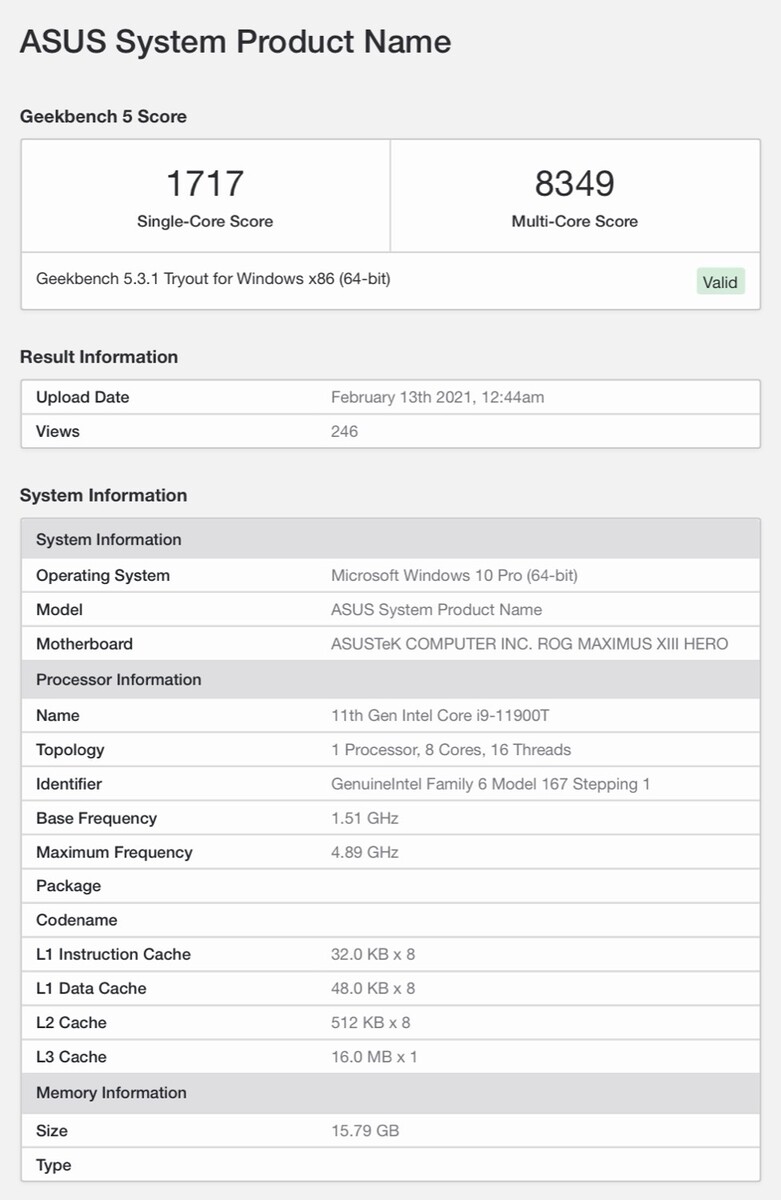Viewport: 781px width, 1200px height.
Task: Click the single-core score 1717
Action: point(205,184)
